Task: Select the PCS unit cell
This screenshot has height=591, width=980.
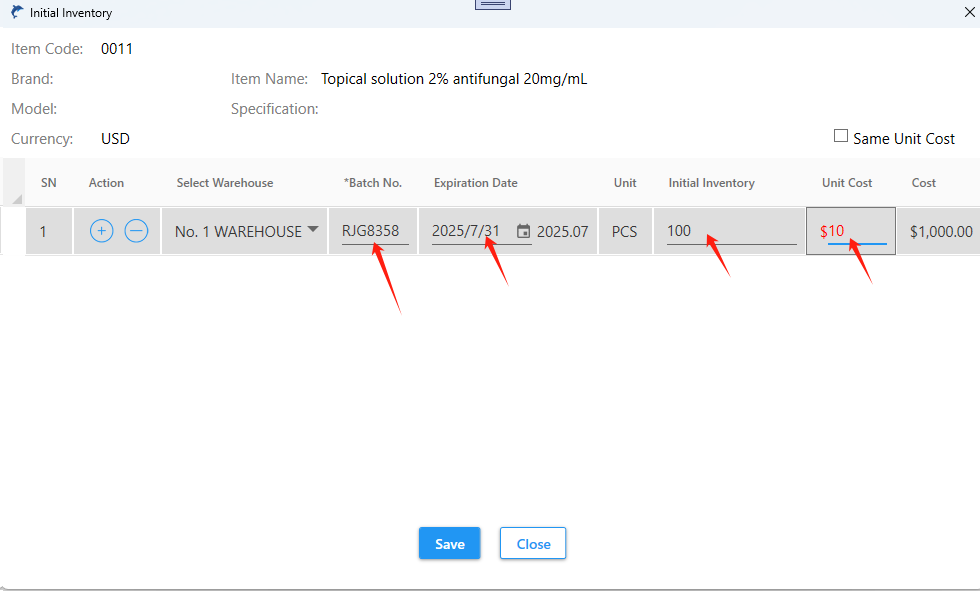Action: (624, 231)
